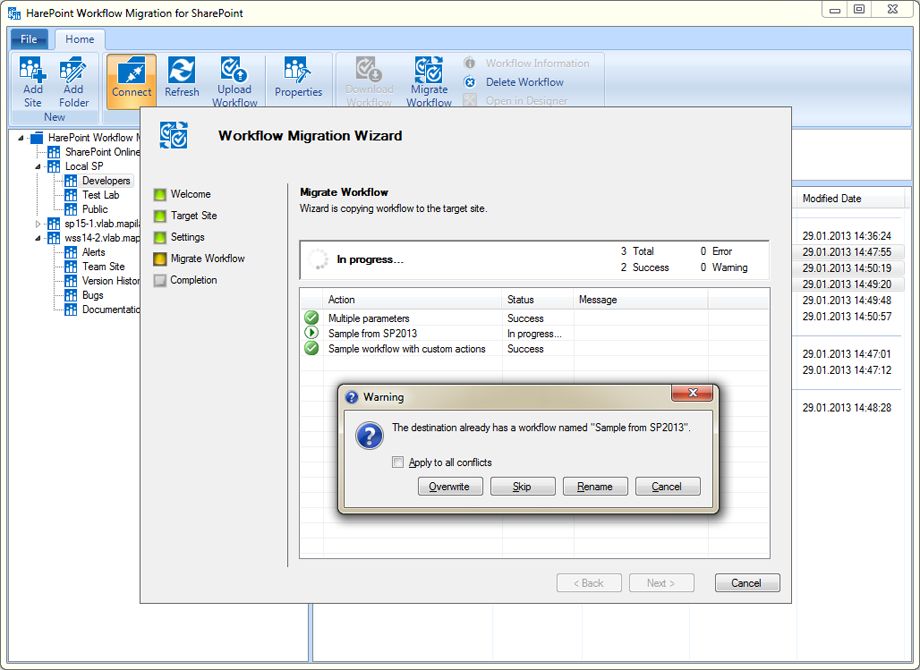Expand the sp15-1.vlab tree node

38,224
